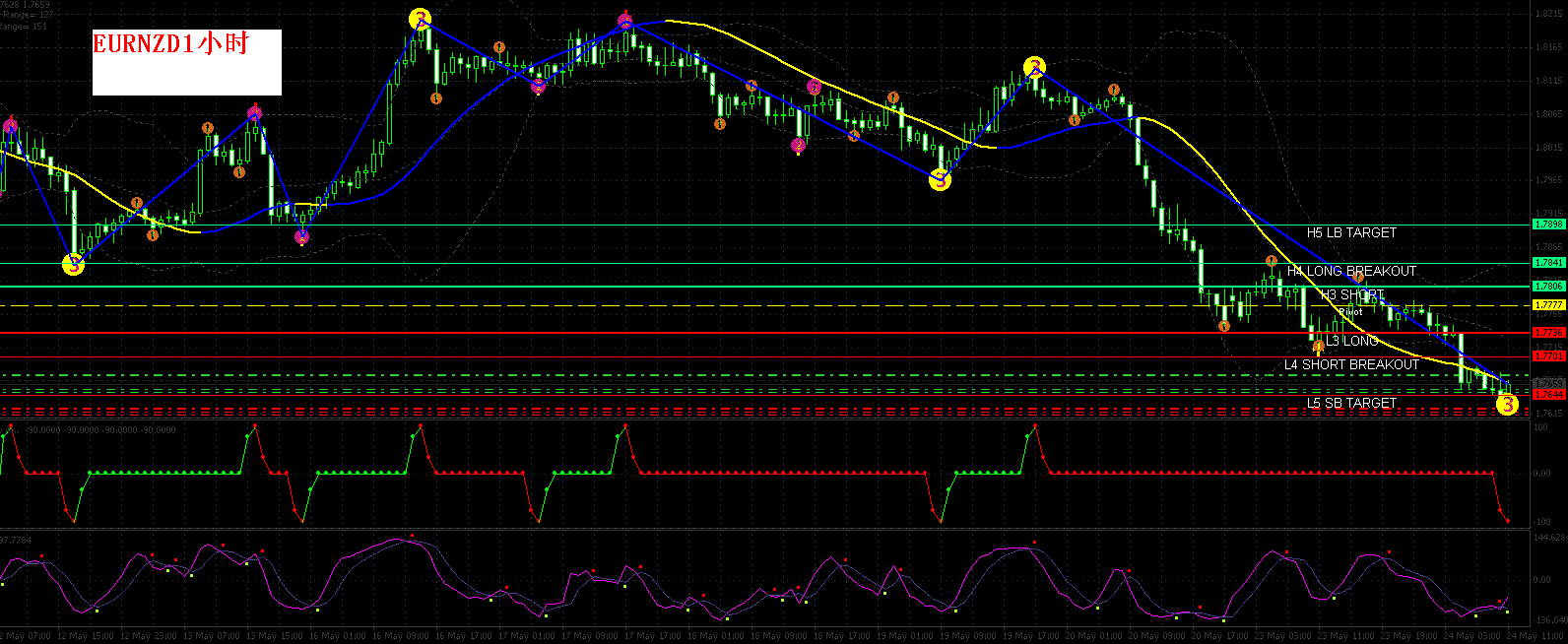Click the H3 SHORT level label
Screen dimensions: 1568x644
tap(1352, 295)
